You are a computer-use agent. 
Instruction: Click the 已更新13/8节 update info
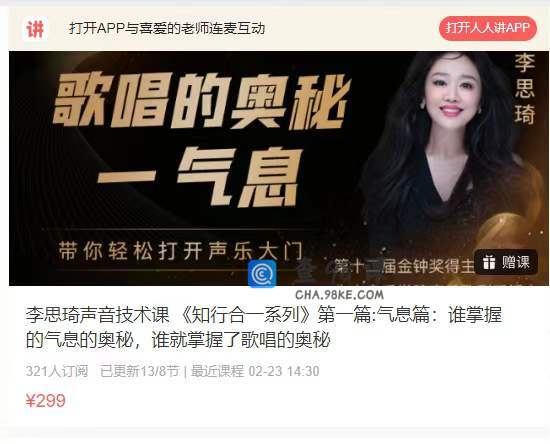pyautogui.click(x=140, y=371)
